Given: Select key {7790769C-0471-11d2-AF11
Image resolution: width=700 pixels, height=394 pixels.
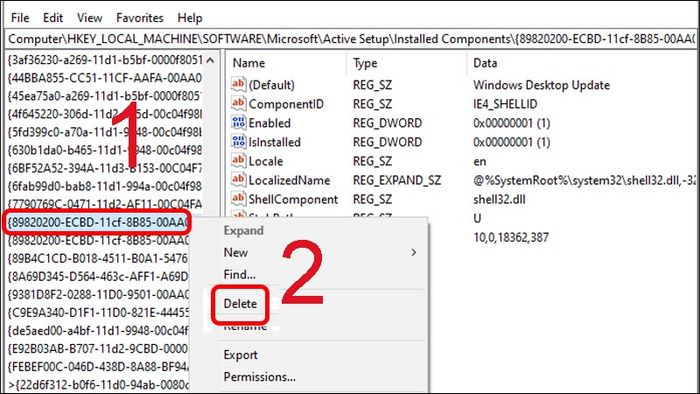Looking at the screenshot, I should (105, 204).
